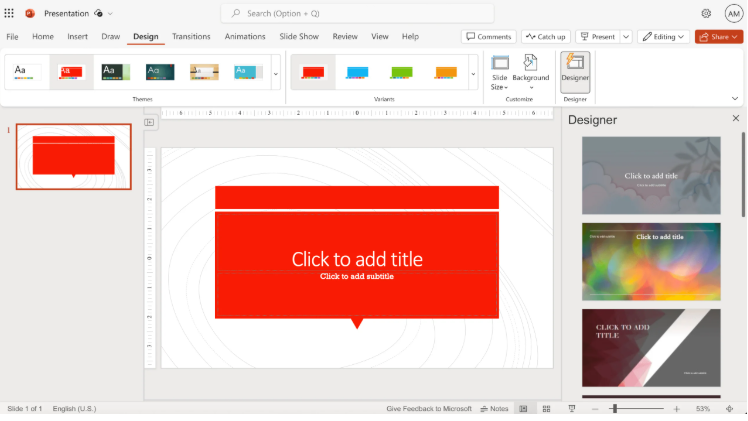Switch to Slide Sorter view

click(547, 409)
